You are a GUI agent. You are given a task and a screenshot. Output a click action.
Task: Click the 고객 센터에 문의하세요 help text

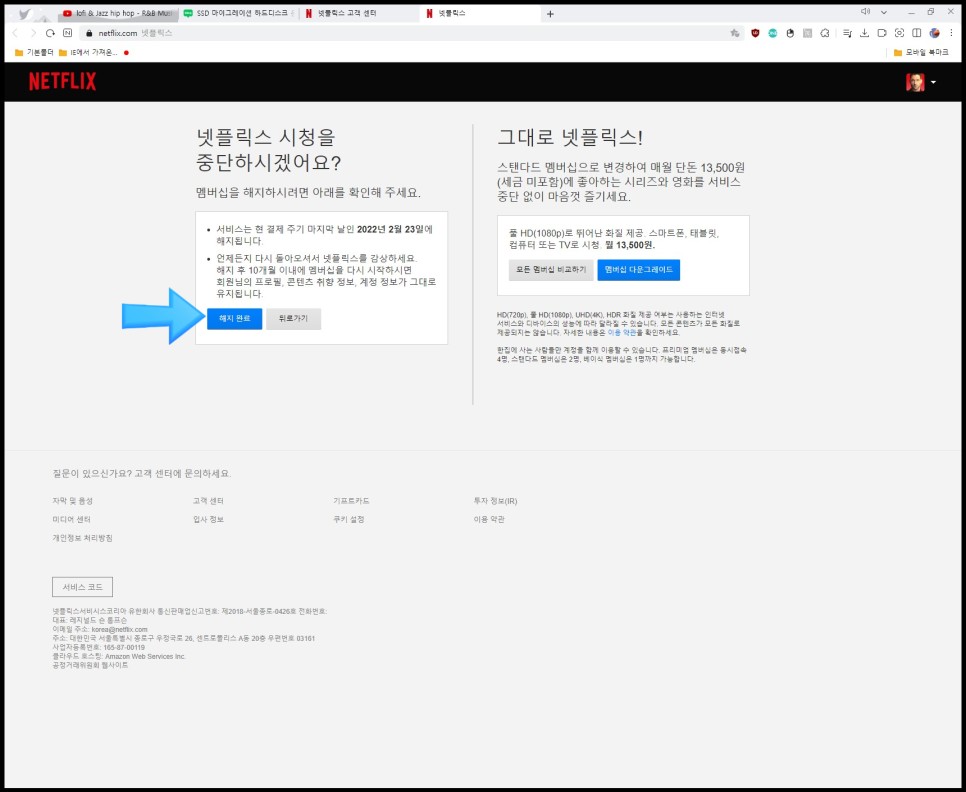183,474
